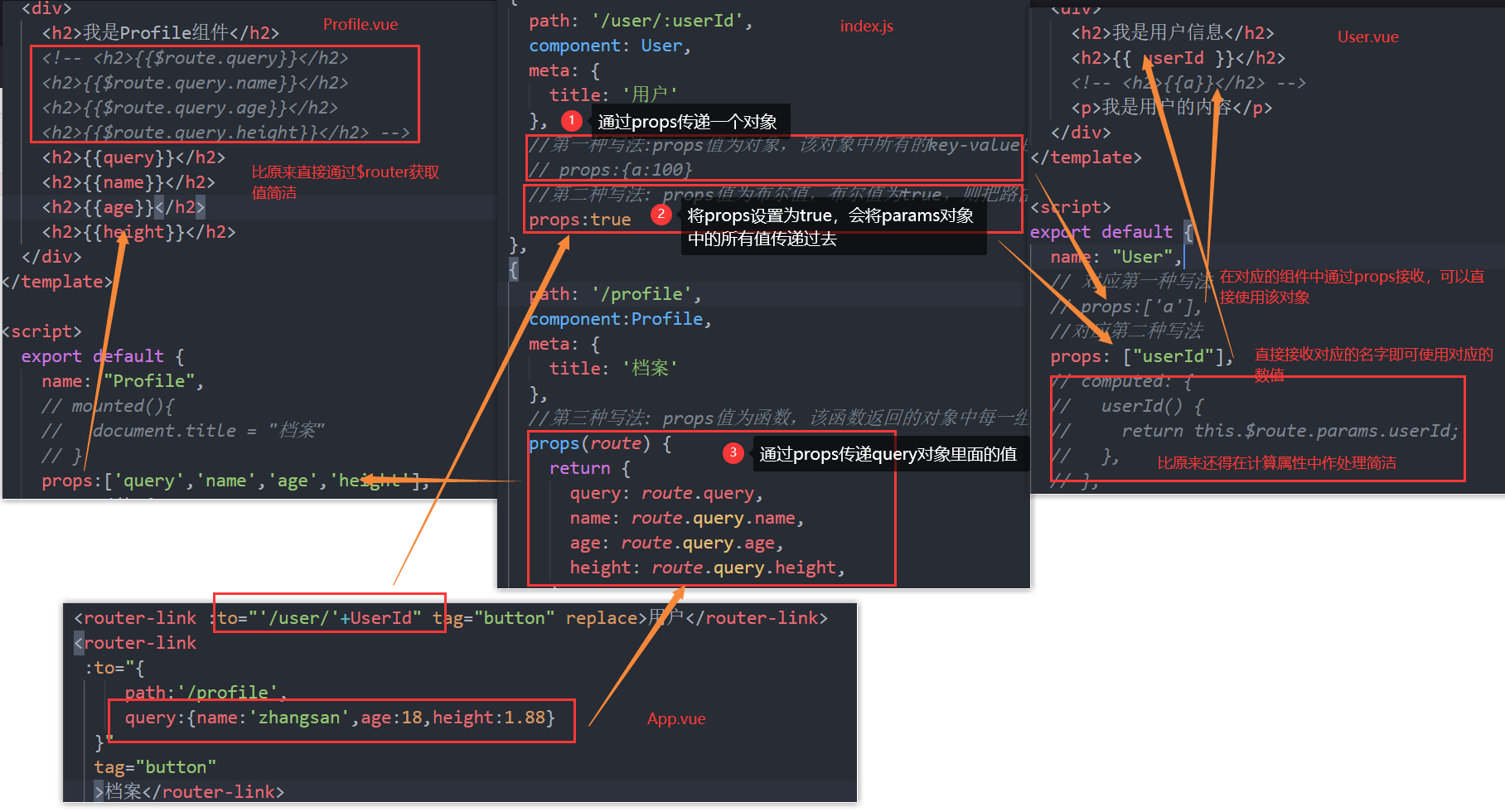This screenshot has width=1505, height=812.
Task: Select the 'height: route.query.height,' line
Action: click(707, 568)
